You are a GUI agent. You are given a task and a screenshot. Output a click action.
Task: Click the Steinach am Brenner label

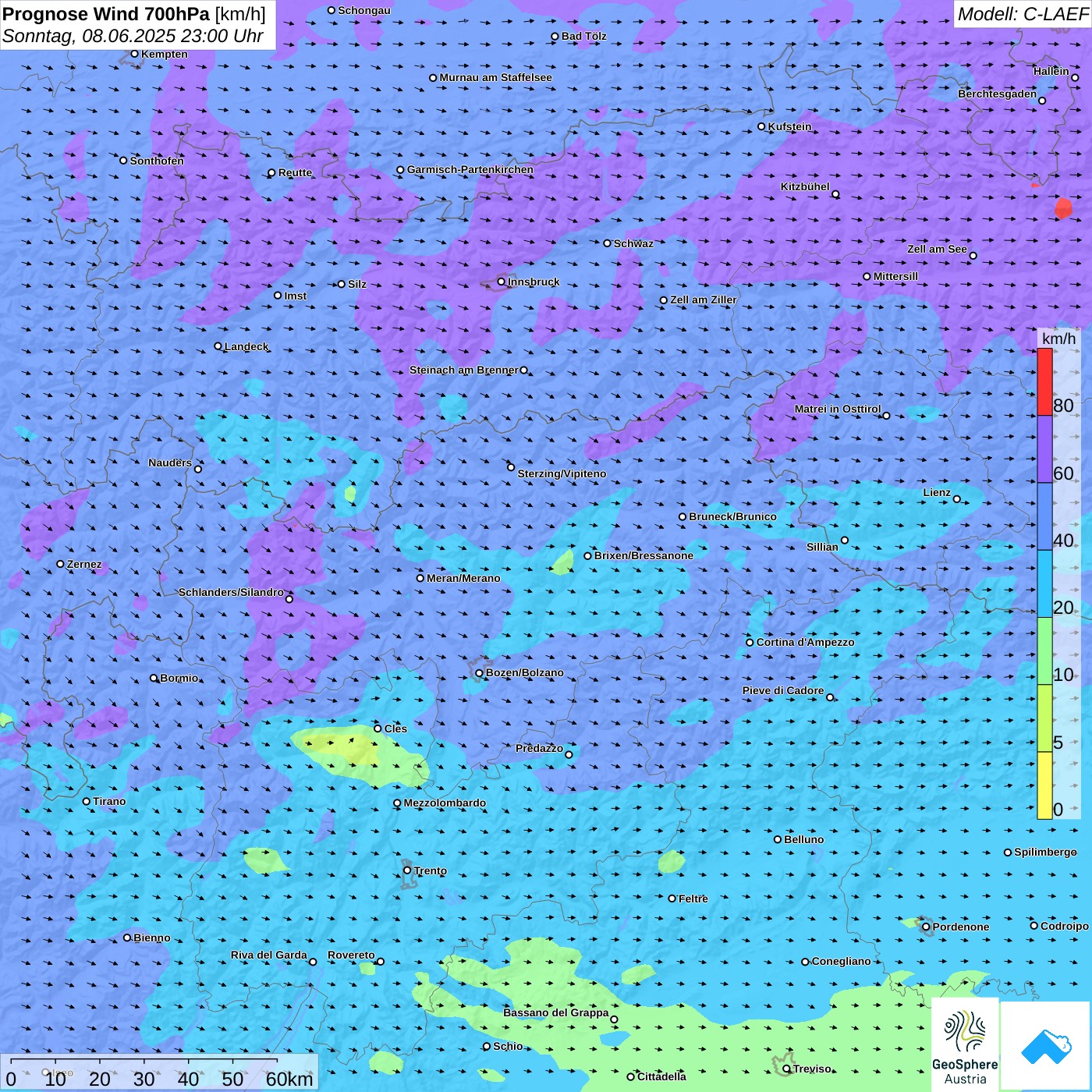tap(464, 370)
